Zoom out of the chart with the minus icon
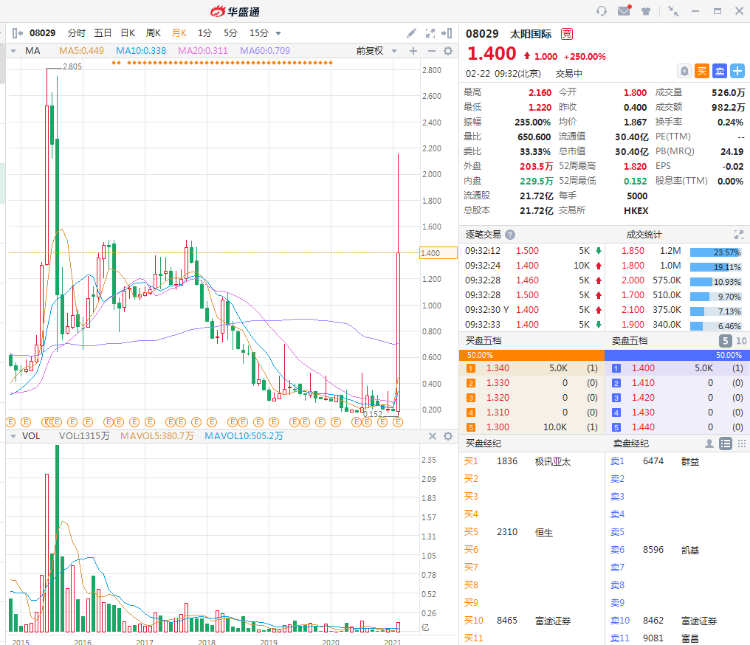This screenshot has height=645, width=750. [431, 51]
